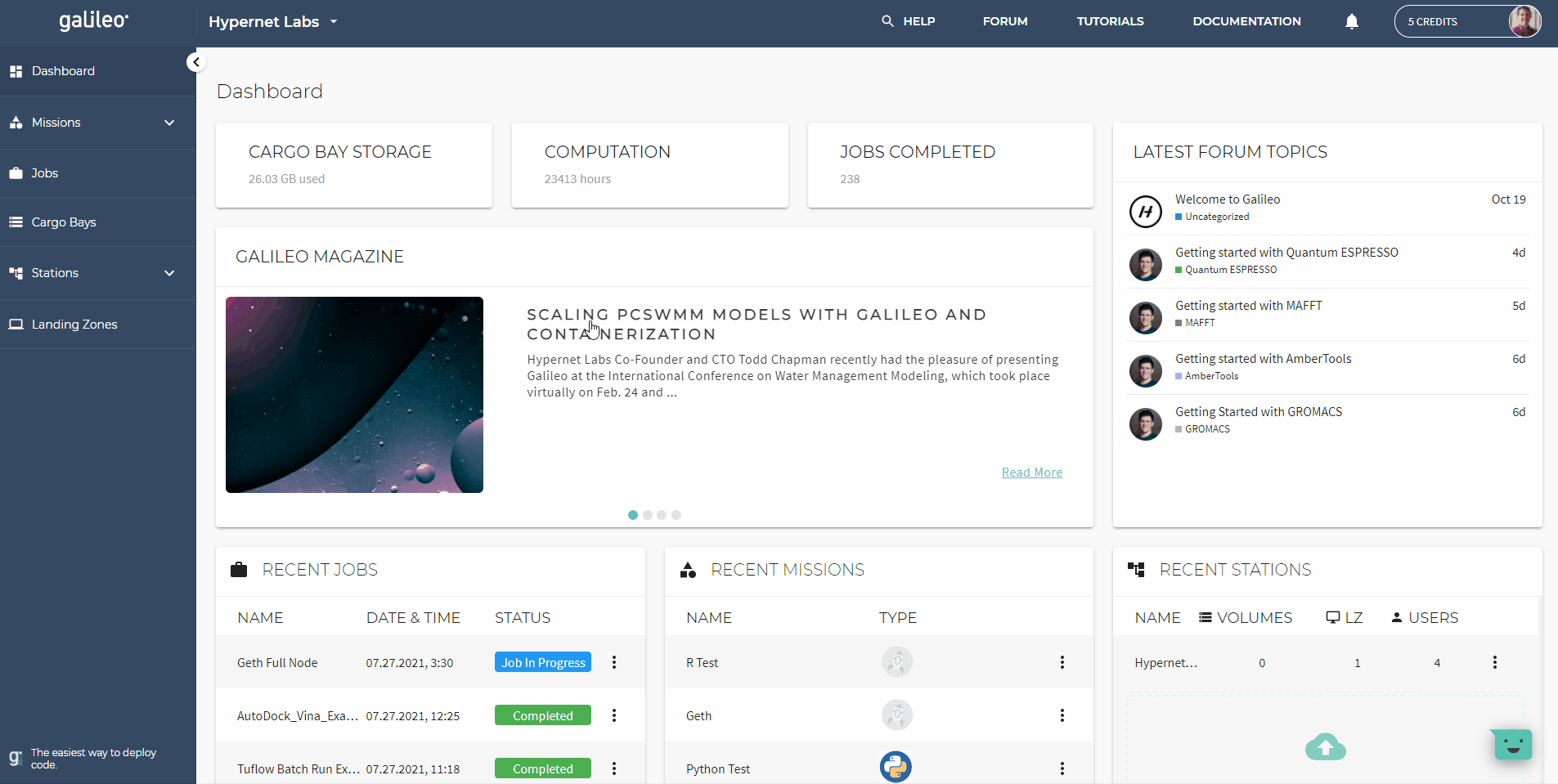Open Welcome to Galileo forum topic
Image resolution: width=1558 pixels, height=784 pixels.
(x=1228, y=199)
